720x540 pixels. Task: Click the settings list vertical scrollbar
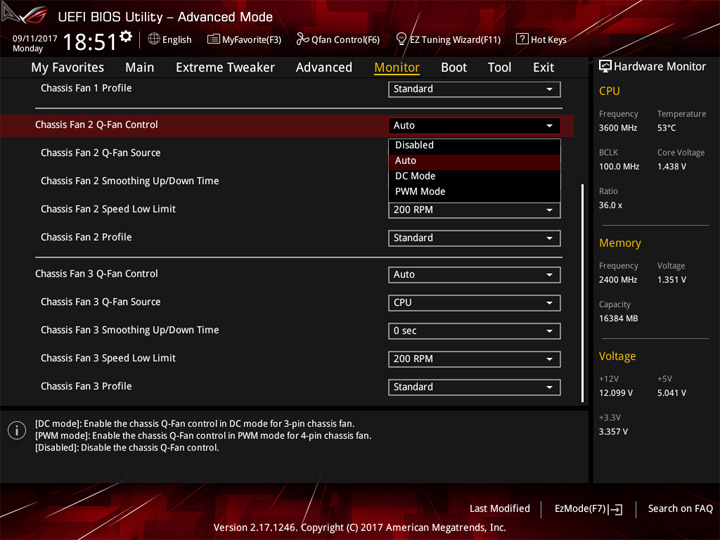(583, 293)
